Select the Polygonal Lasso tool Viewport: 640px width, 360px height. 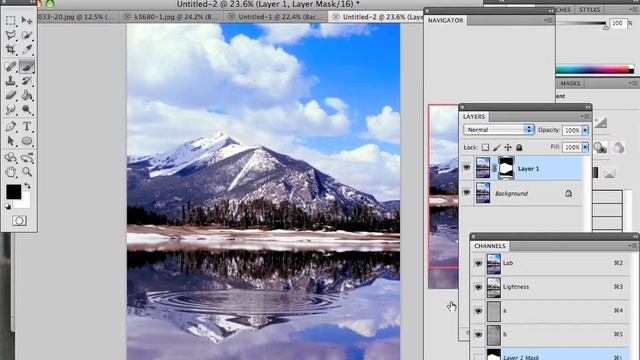pos(11,35)
